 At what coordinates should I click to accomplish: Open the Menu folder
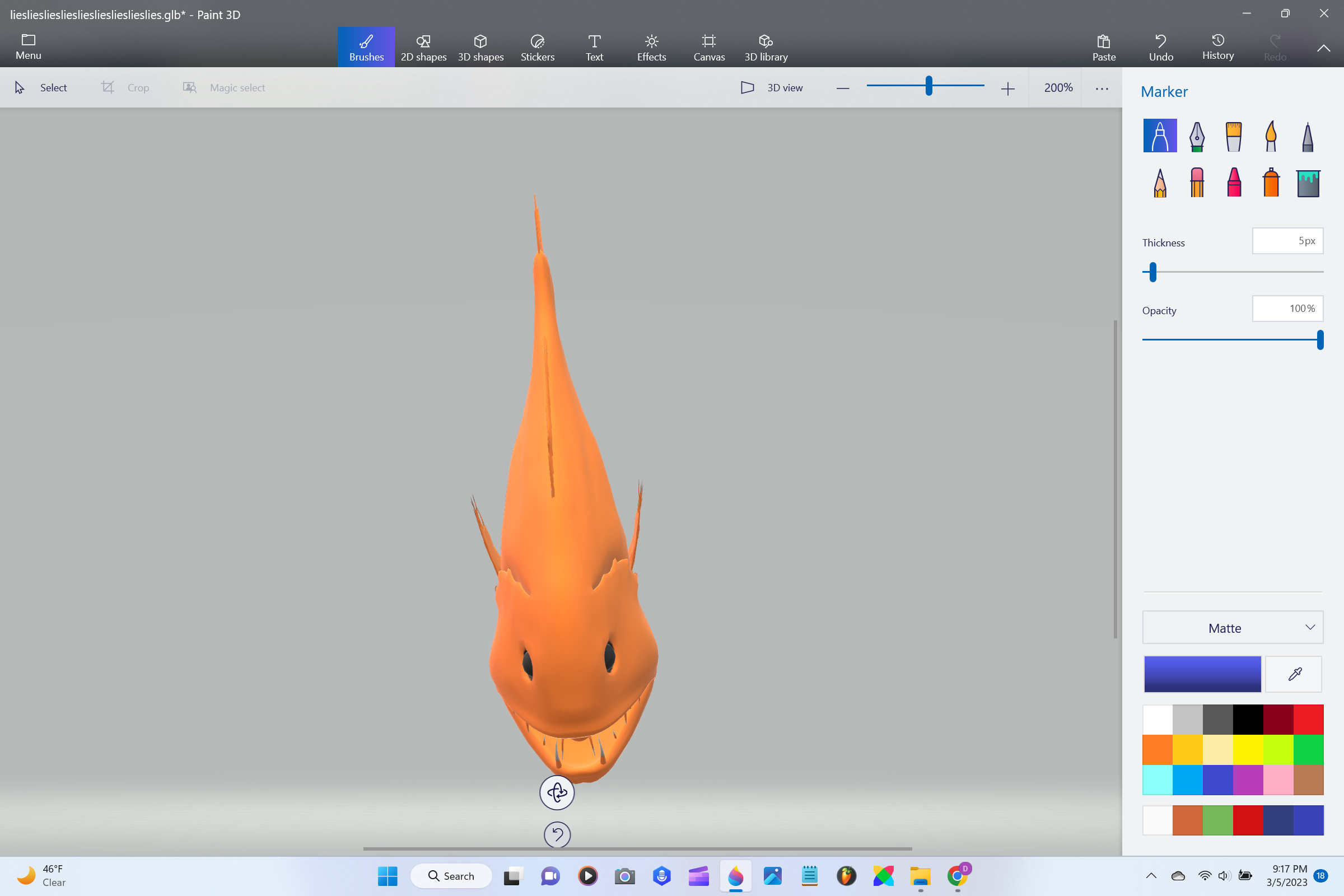point(29,47)
